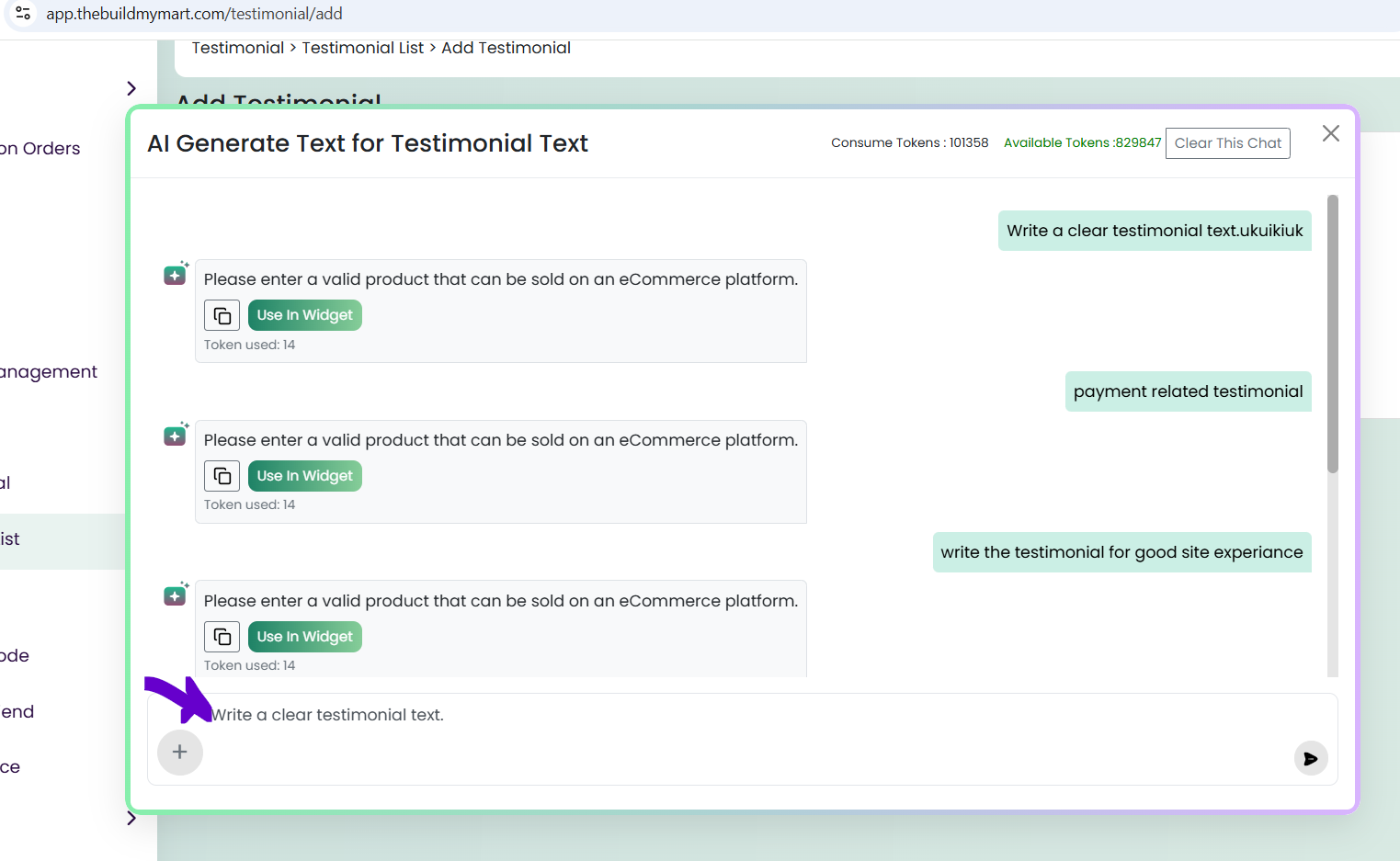Copy the second AI response text
Image resolution: width=1400 pixels, height=861 pixels.
pos(222,476)
